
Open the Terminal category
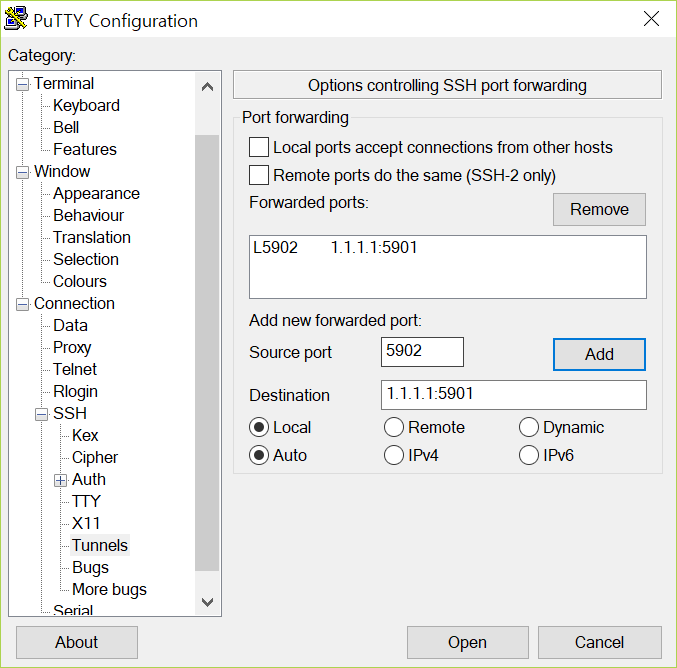(x=64, y=83)
